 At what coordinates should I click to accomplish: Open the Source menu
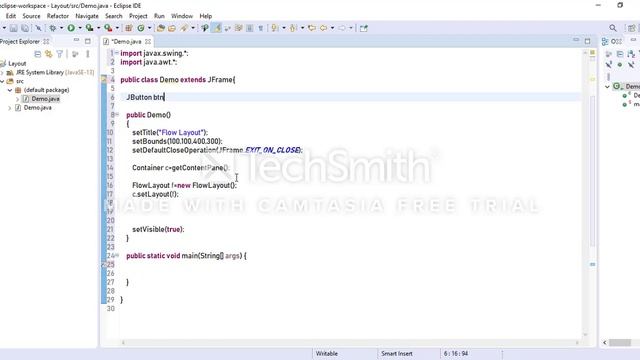point(31,16)
